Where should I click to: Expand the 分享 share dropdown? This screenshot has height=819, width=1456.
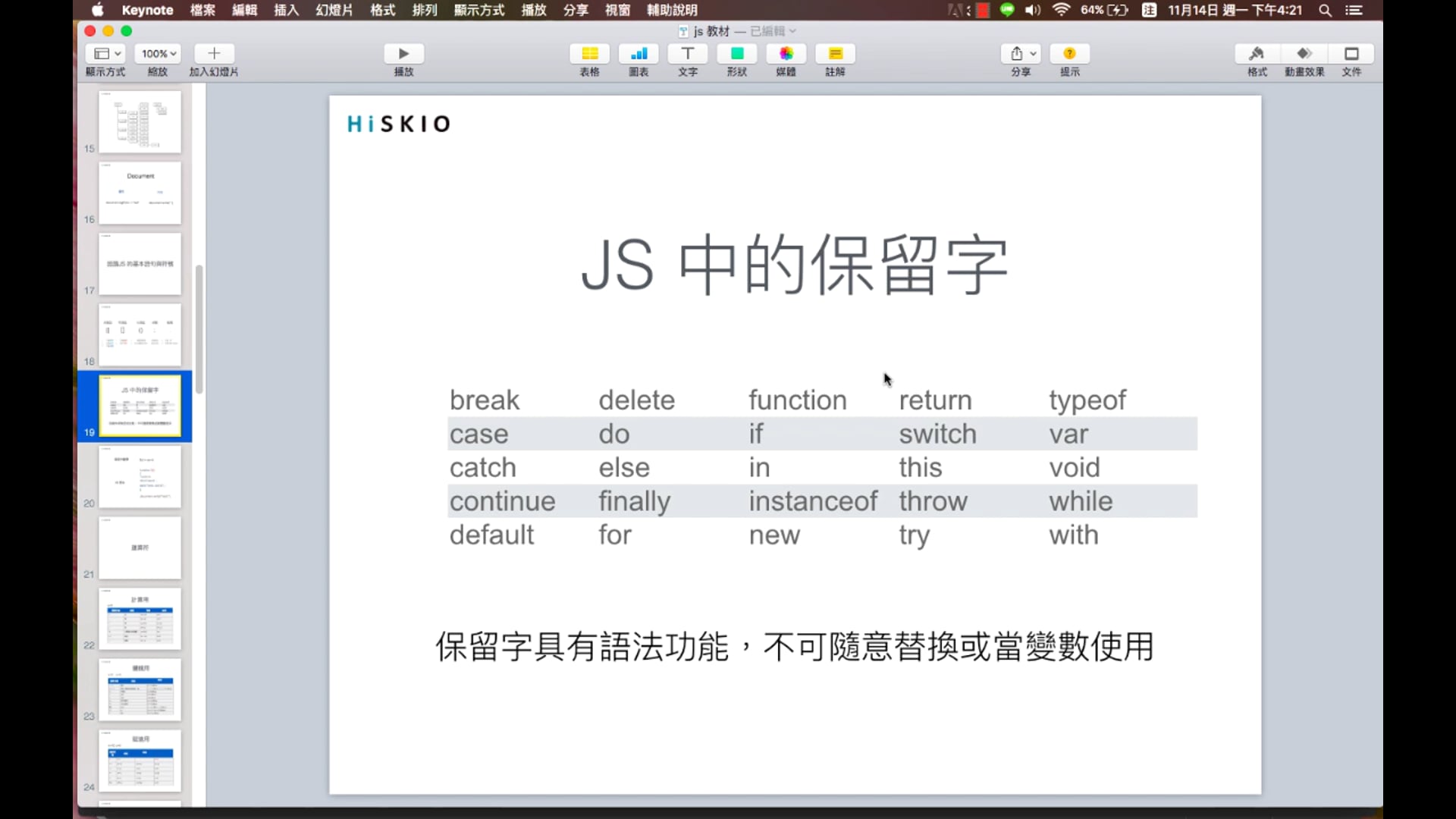1021,53
